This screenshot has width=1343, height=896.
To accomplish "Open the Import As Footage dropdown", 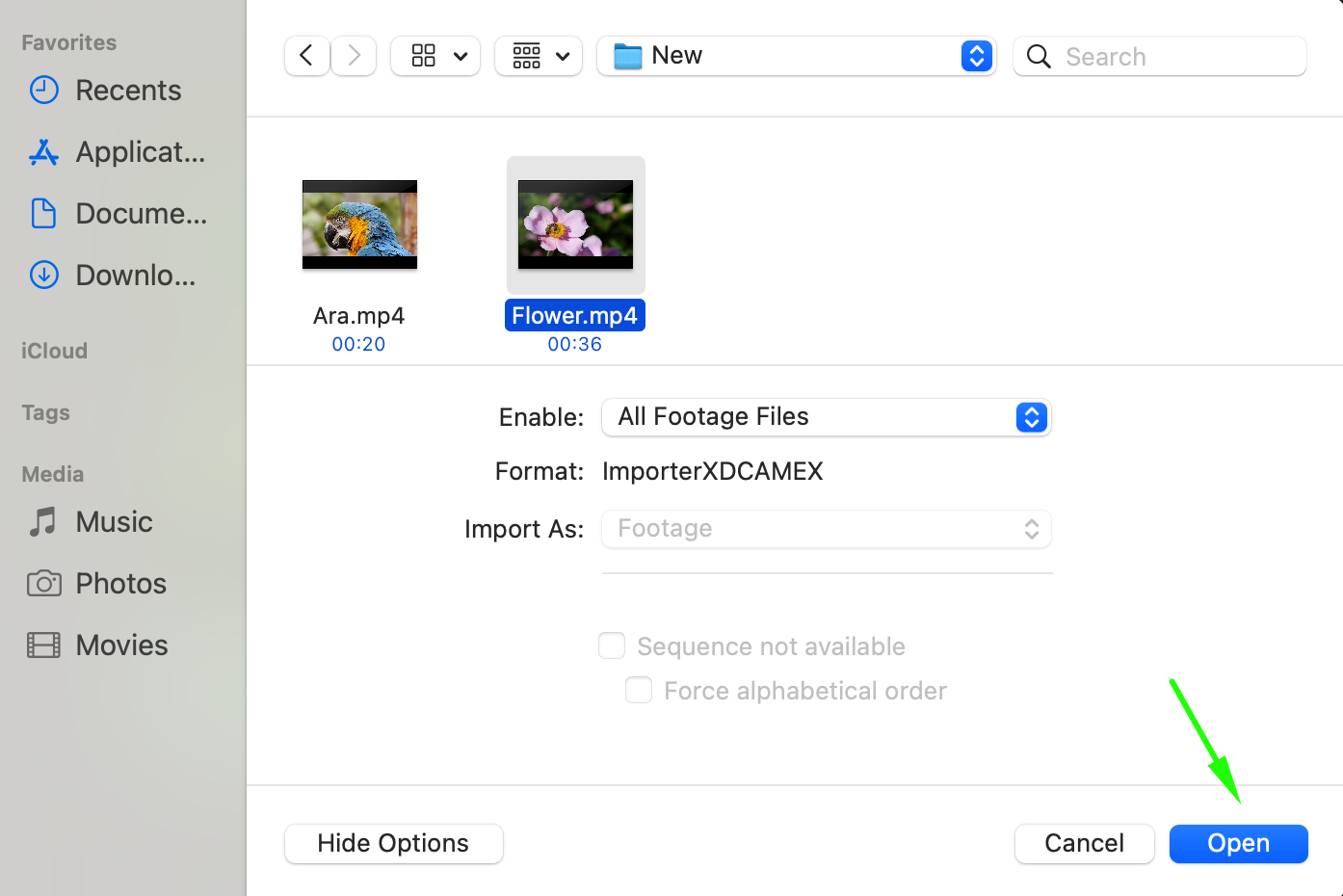I will 826,529.
